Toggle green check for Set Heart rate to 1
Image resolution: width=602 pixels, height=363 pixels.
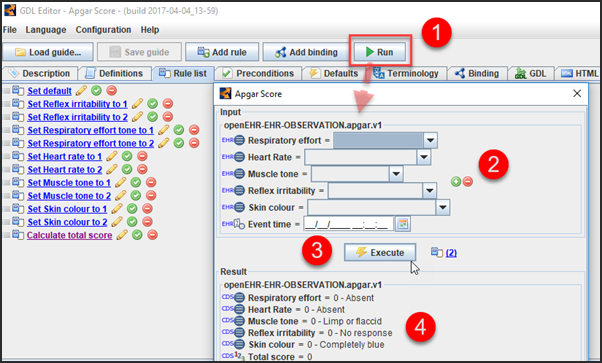[127, 156]
